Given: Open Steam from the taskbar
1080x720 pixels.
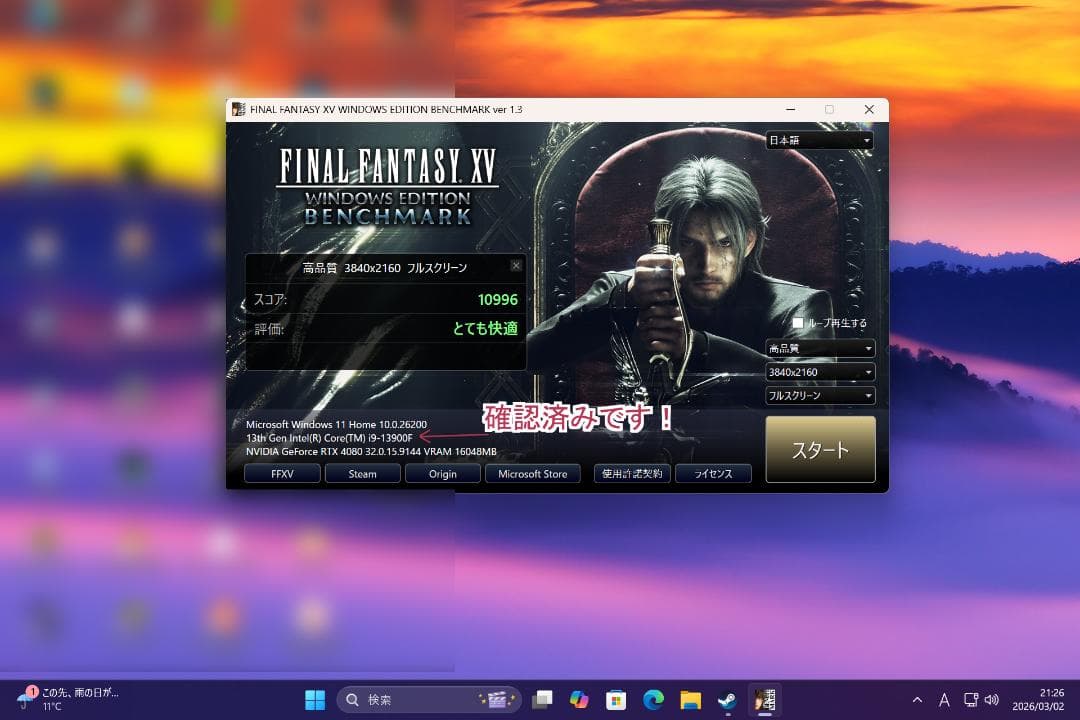Looking at the screenshot, I should coord(727,700).
